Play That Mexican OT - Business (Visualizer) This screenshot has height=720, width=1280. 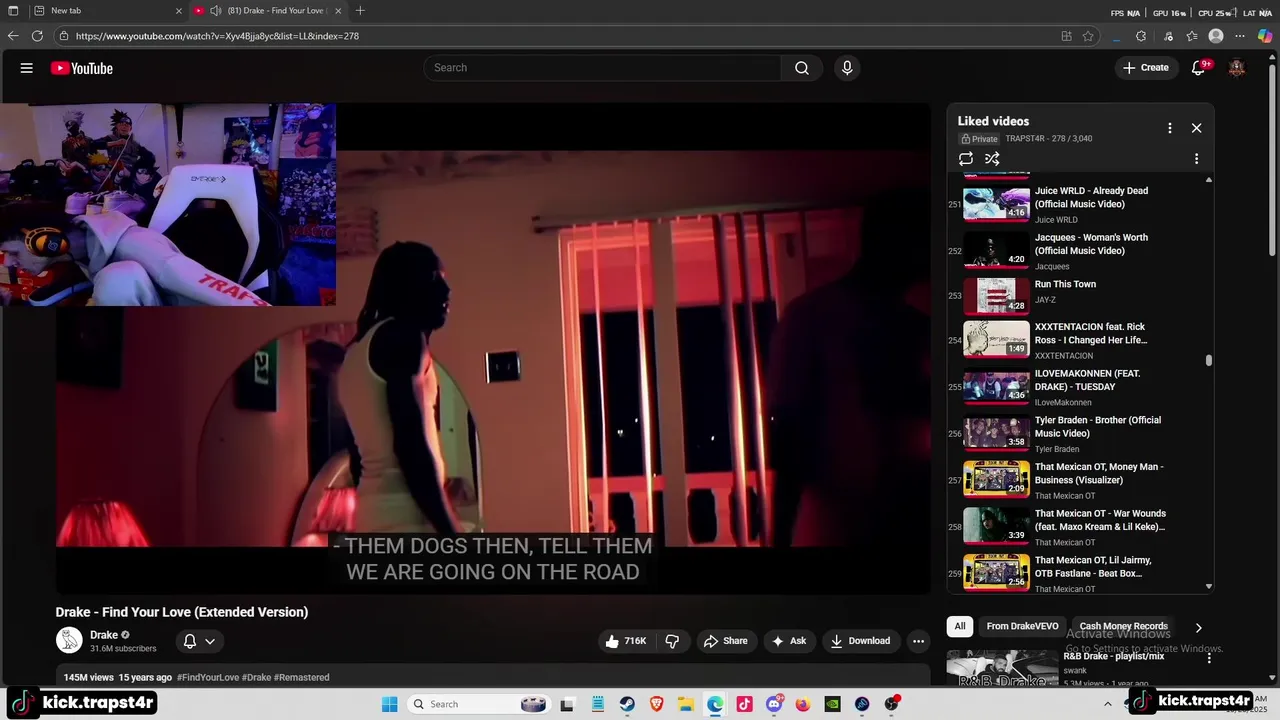[x=1078, y=480]
